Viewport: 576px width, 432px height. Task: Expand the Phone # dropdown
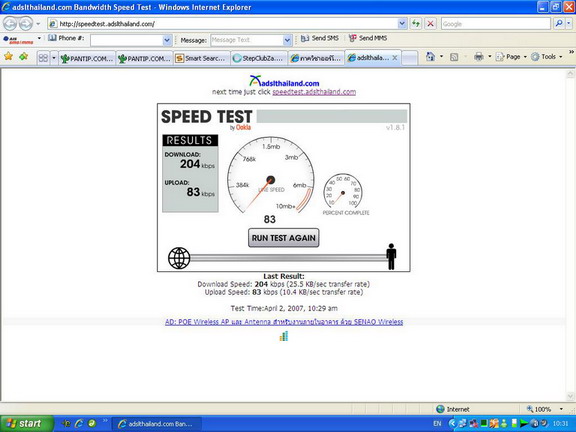click(167, 40)
